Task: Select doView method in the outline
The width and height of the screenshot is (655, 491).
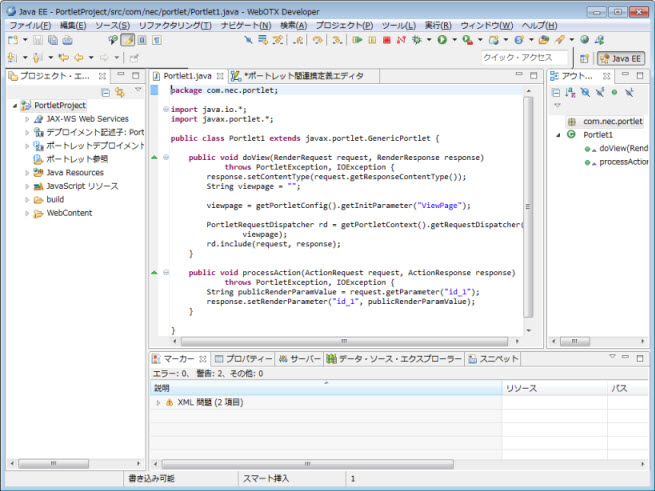Action: (624, 148)
